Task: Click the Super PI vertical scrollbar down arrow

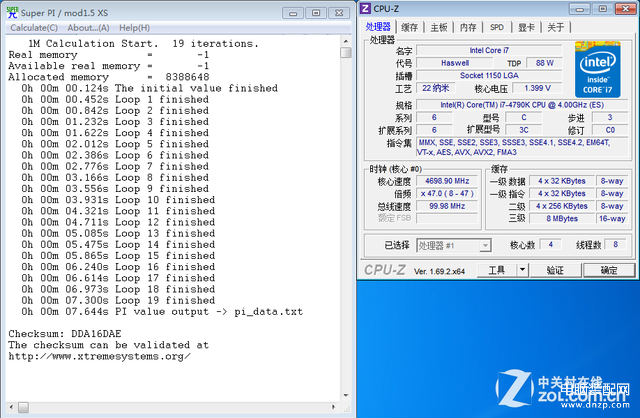Action: tap(346, 395)
